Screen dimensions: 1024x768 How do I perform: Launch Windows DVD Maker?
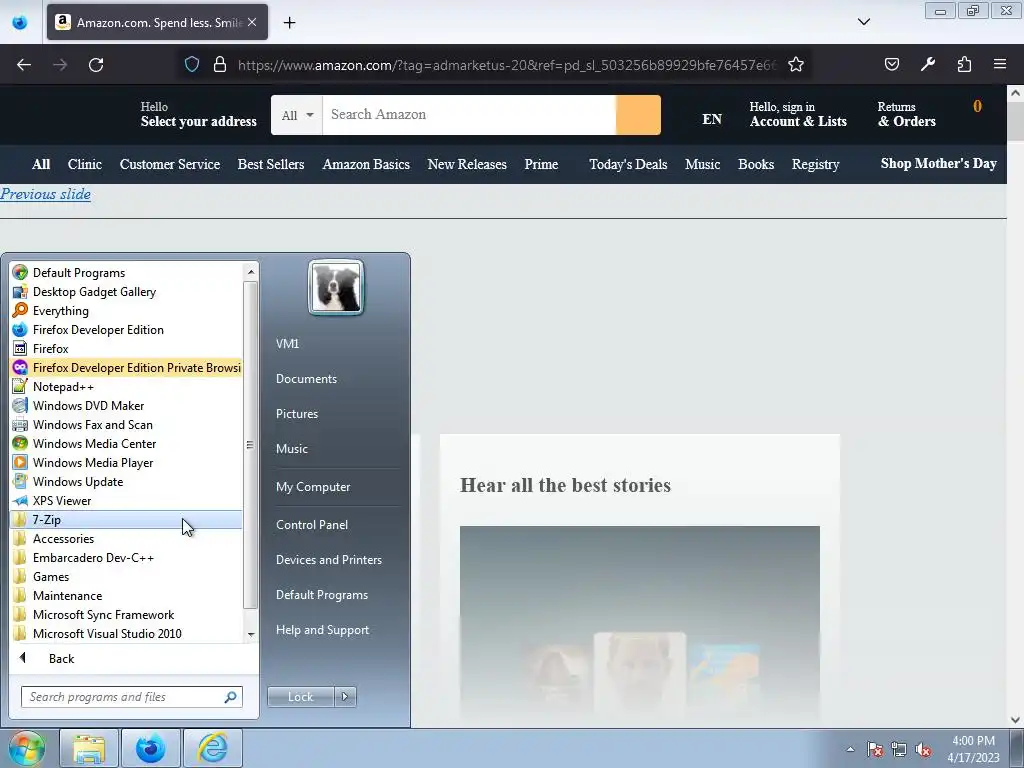click(x=126, y=405)
